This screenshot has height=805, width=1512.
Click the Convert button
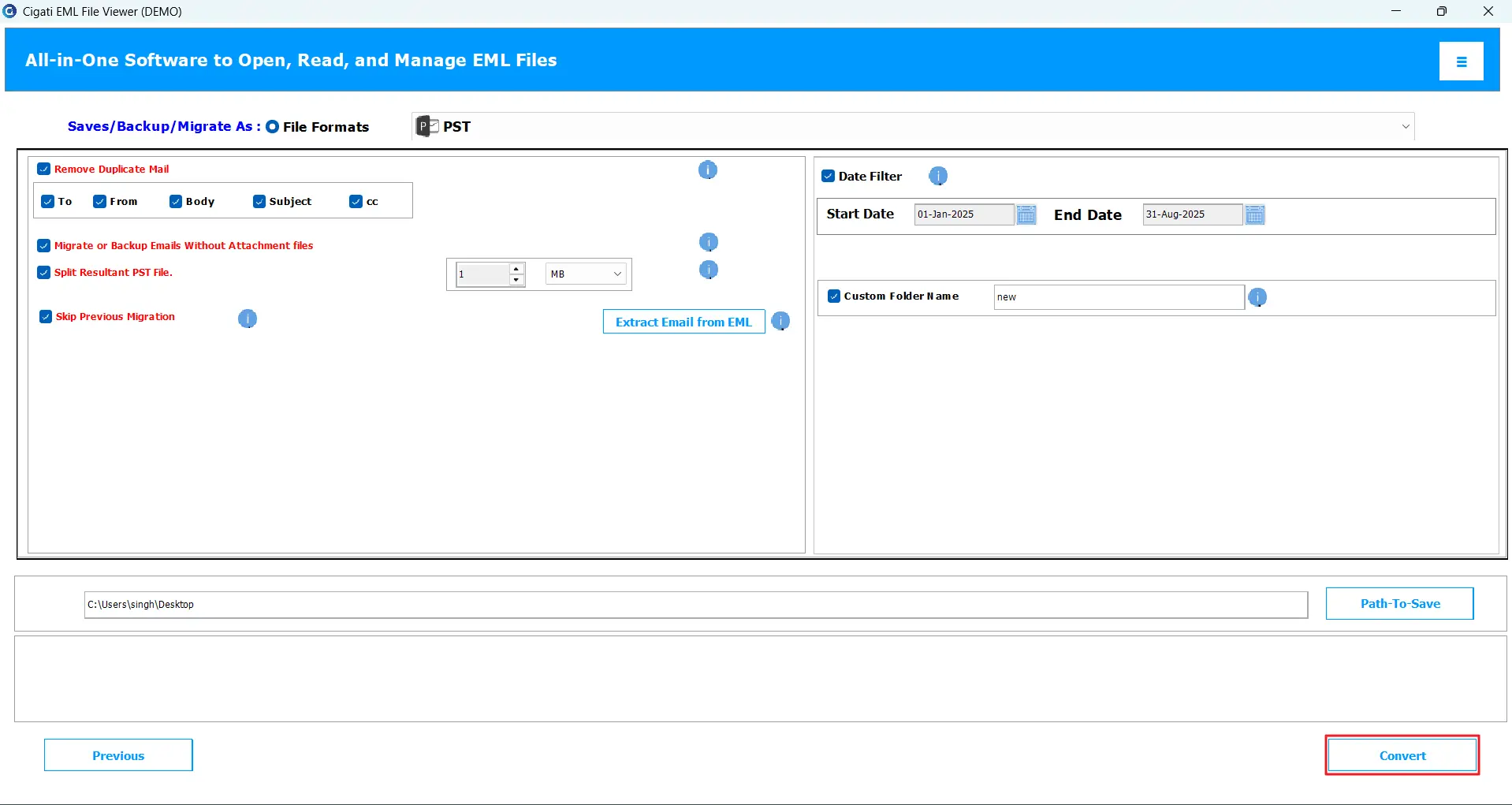pyautogui.click(x=1402, y=755)
